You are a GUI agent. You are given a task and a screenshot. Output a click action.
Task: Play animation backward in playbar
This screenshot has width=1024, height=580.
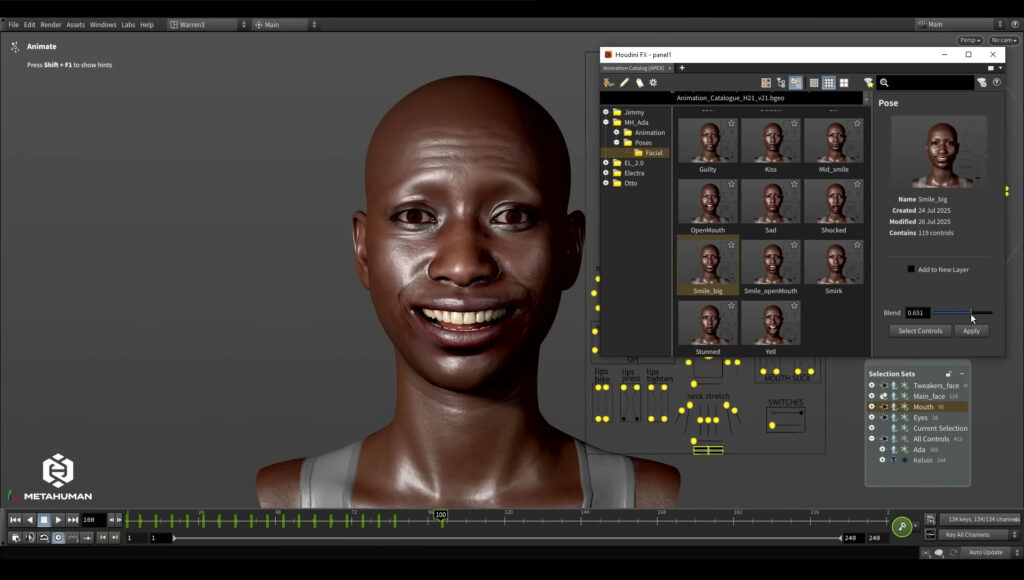29,520
